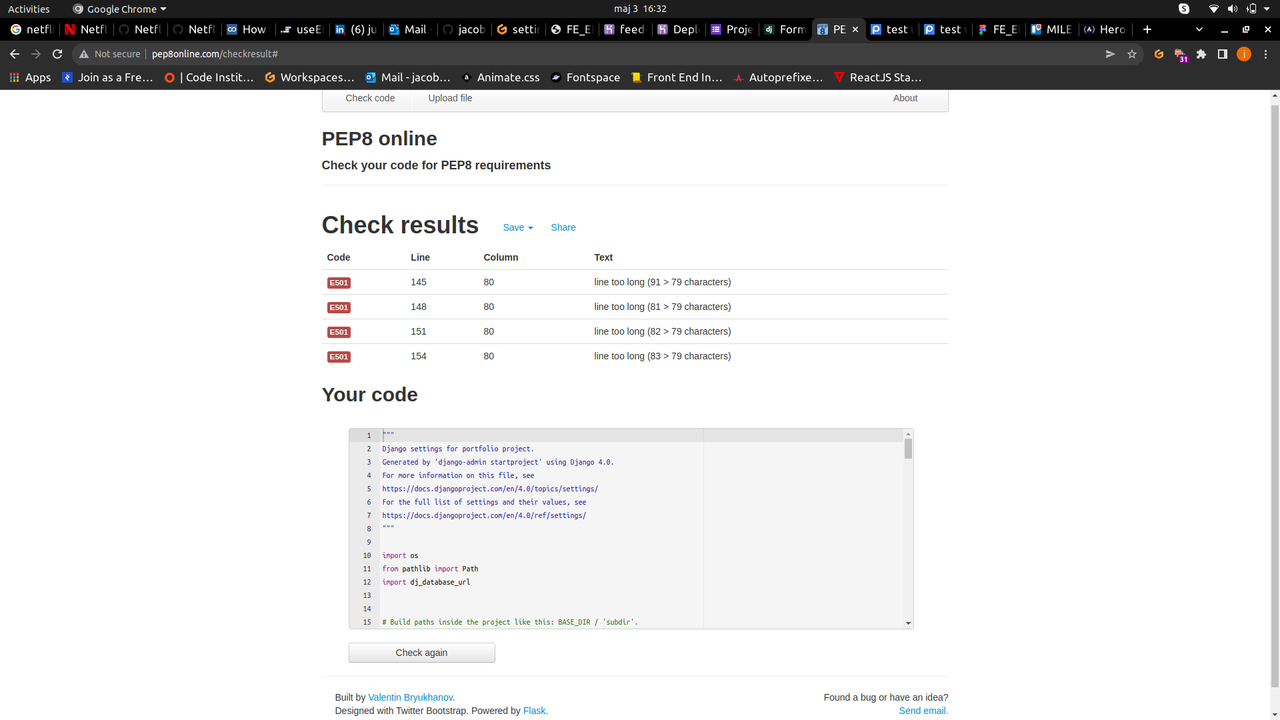Image resolution: width=1280 pixels, height=720 pixels.
Task: Select the 'Upload file' navigation item
Action: pos(450,98)
